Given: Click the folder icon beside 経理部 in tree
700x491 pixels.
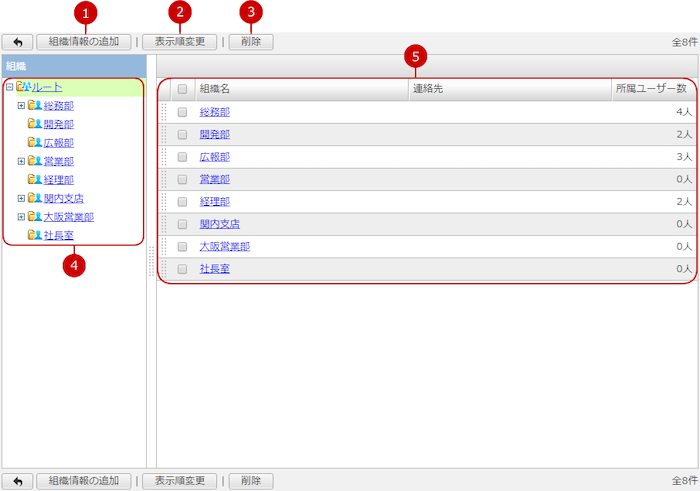Looking at the screenshot, I should pos(35,180).
